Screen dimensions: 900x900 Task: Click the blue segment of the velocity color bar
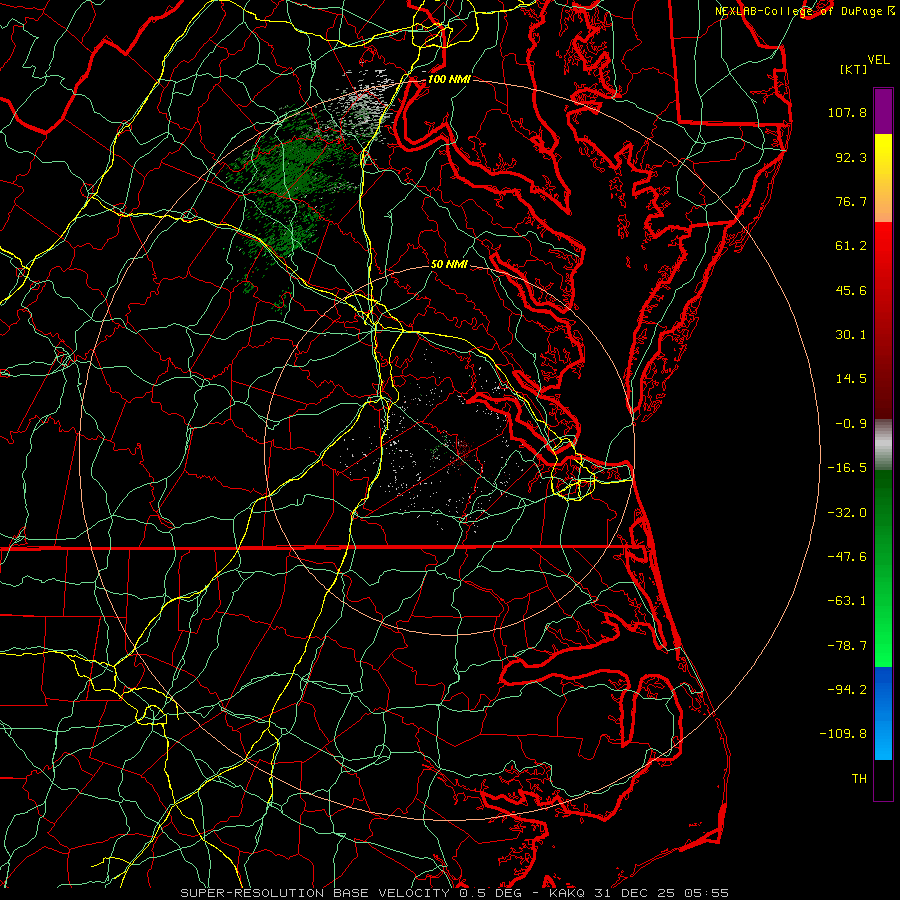(883, 713)
